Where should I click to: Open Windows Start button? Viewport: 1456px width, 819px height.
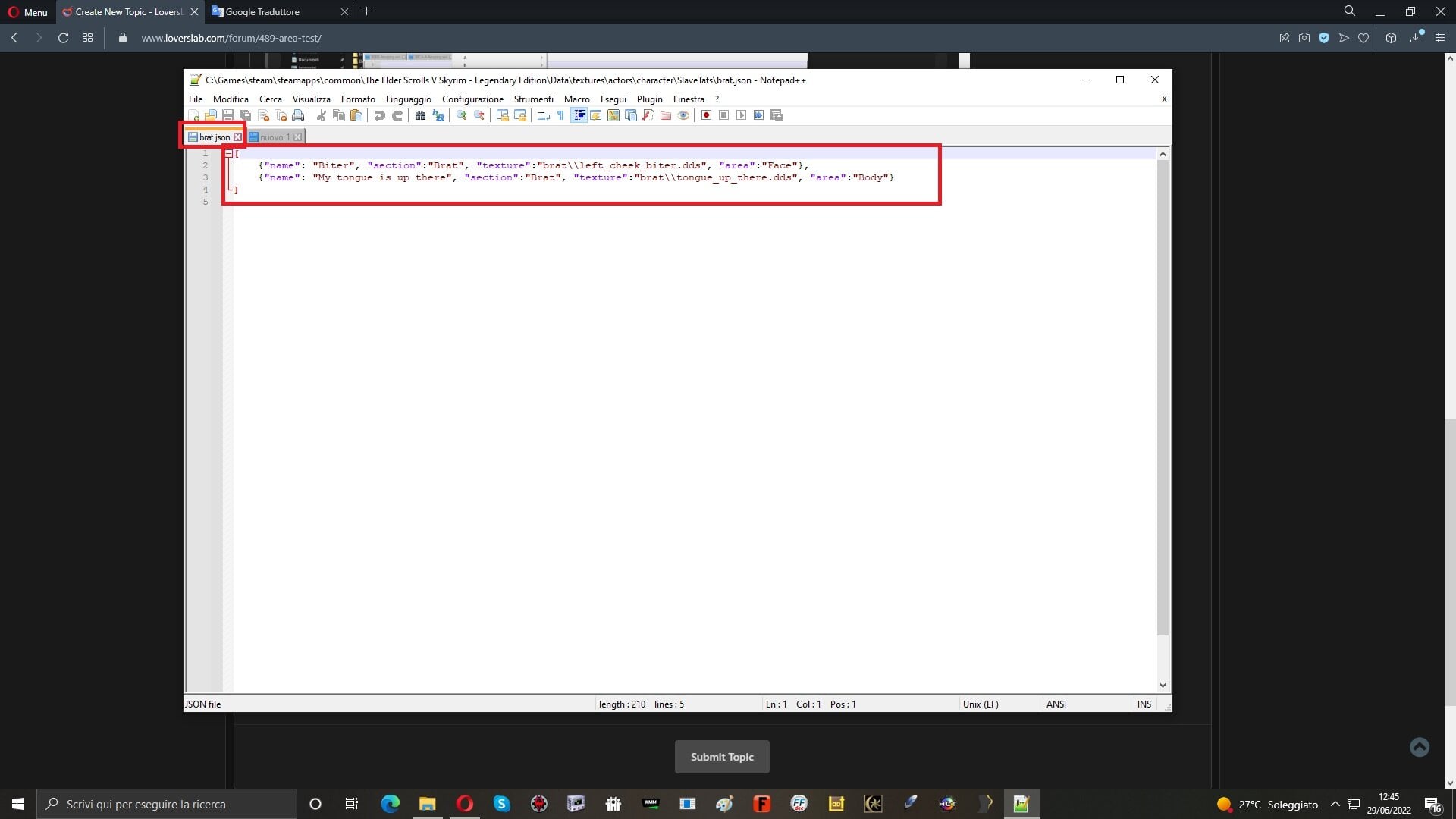(18, 804)
